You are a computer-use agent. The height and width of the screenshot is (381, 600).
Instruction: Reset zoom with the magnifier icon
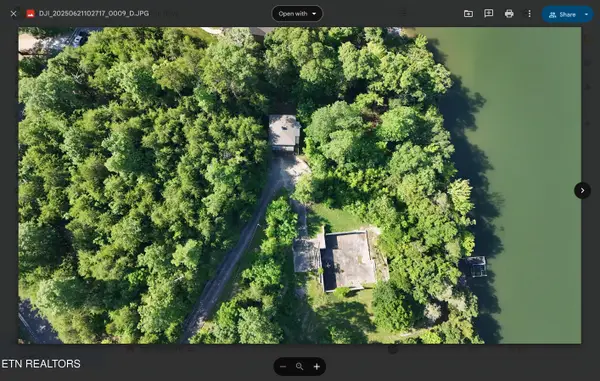point(300,366)
